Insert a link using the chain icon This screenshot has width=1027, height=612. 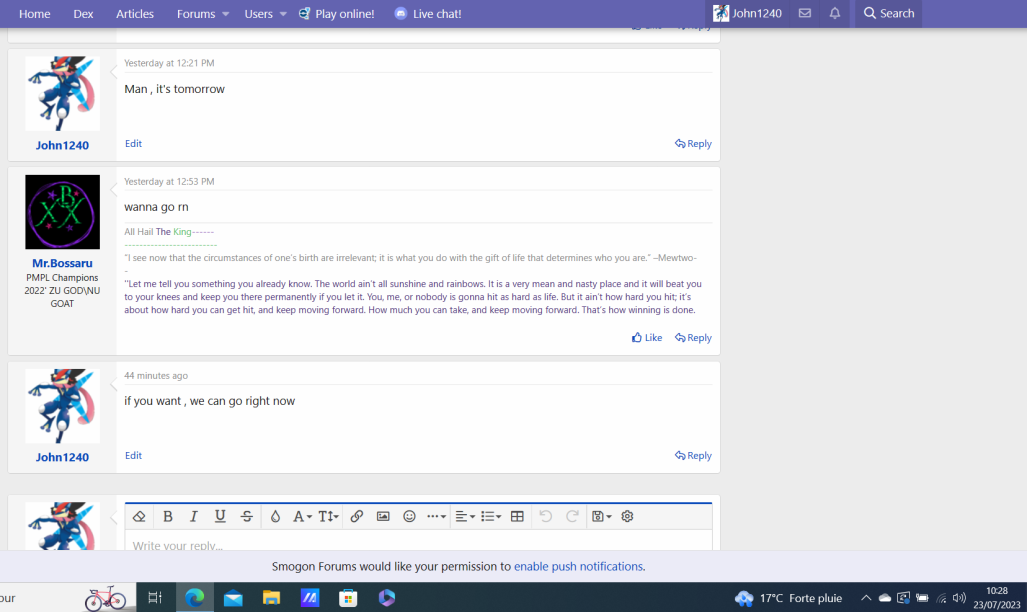356,517
